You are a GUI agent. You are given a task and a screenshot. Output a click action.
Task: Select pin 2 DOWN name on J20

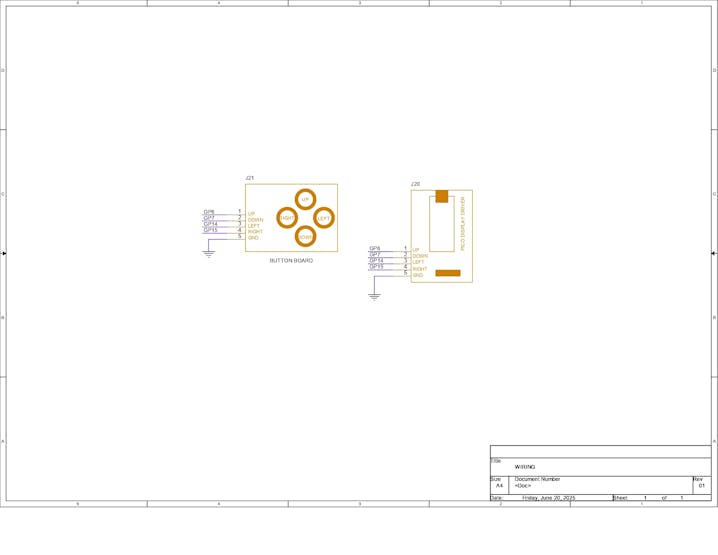(x=420, y=256)
